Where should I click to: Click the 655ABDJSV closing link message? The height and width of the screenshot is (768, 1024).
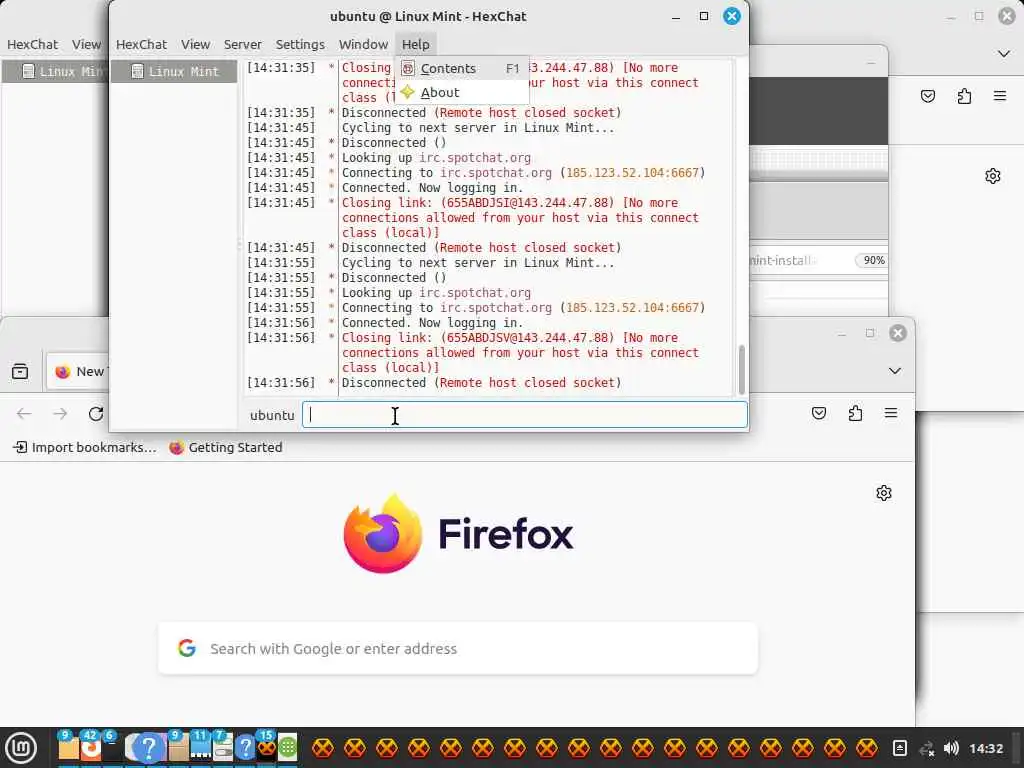pyautogui.click(x=520, y=353)
